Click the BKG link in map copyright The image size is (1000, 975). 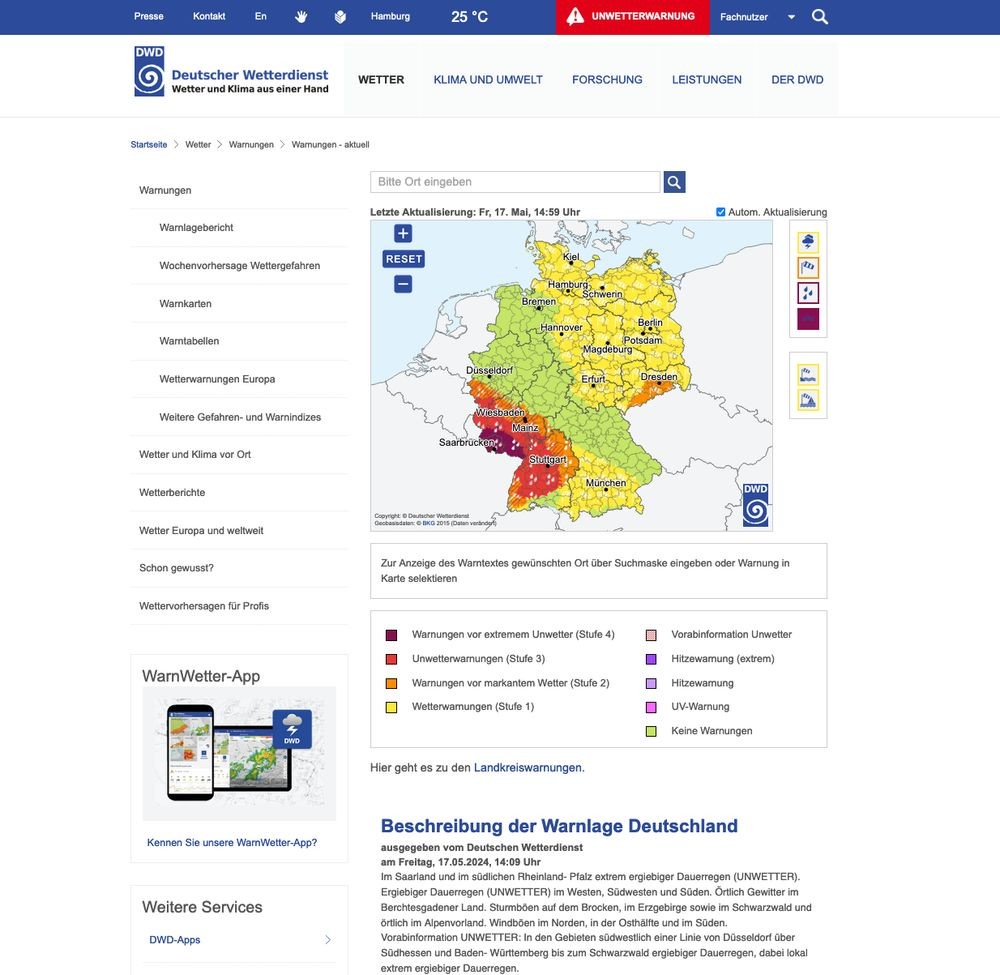pyautogui.click(x=429, y=523)
